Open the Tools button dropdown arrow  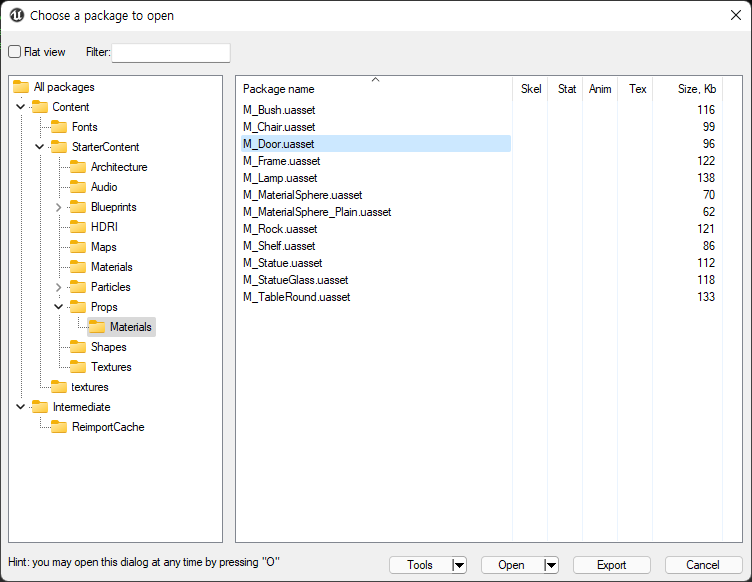(459, 565)
